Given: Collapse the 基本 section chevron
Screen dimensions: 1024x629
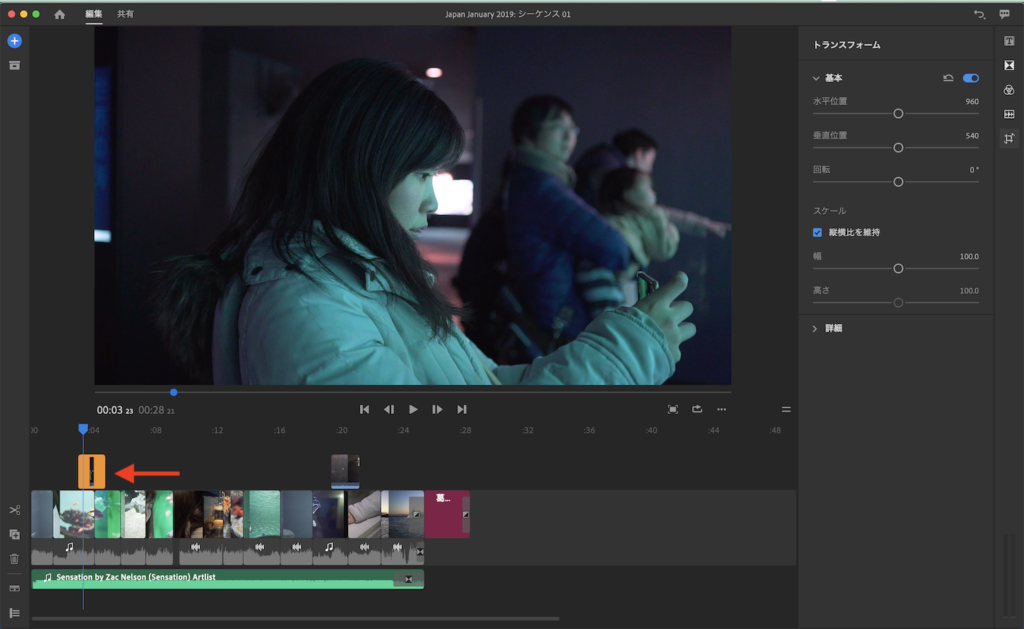Looking at the screenshot, I should coord(815,78).
